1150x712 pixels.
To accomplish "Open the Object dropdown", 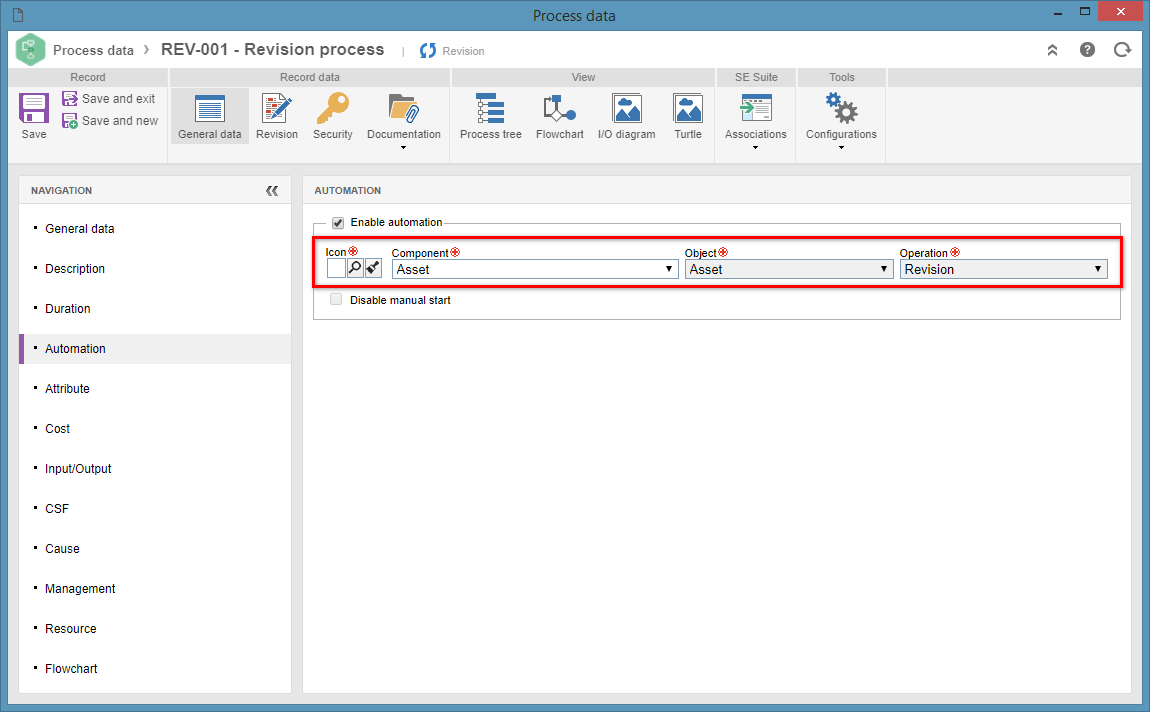I will tap(788, 269).
